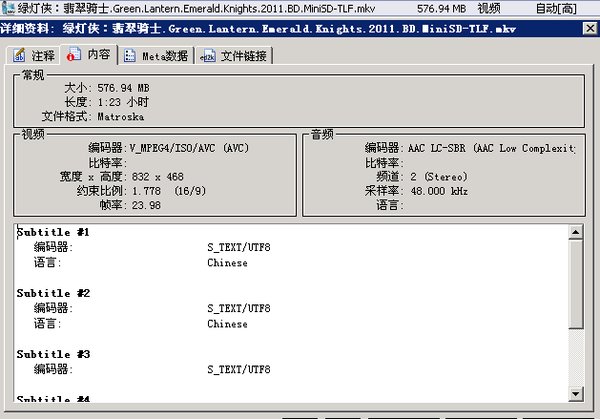Click the ed2k icon on 文件链接 tab
Viewport: 600px width, 419px height.
pos(208,56)
